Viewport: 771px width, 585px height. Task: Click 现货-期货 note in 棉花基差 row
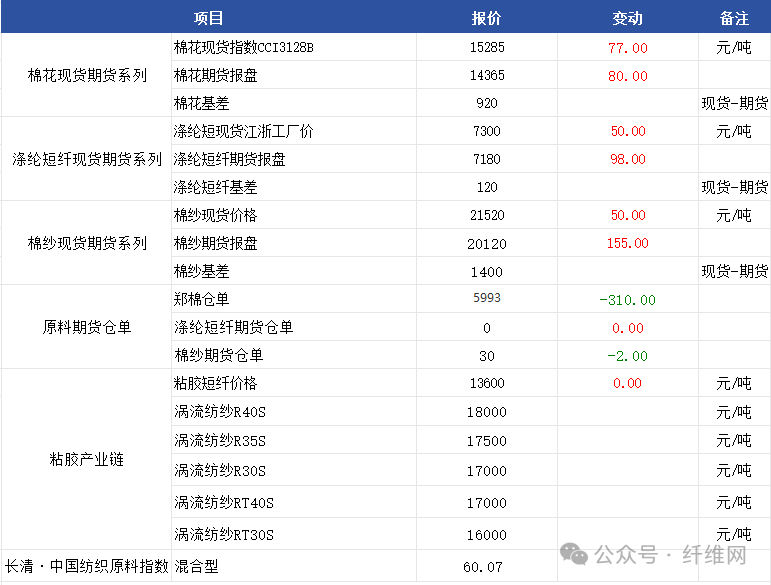coord(735,103)
